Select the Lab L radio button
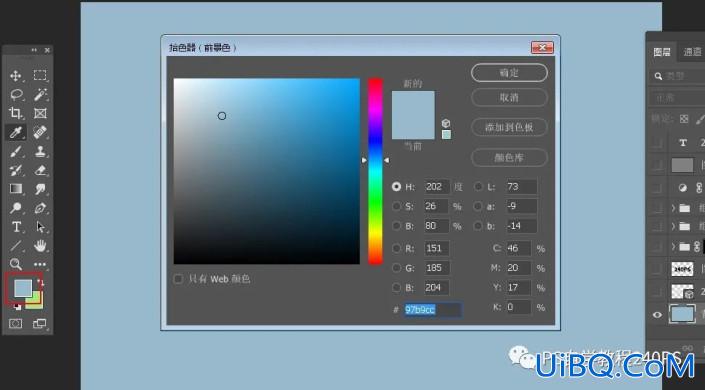The image size is (705, 390). point(478,187)
